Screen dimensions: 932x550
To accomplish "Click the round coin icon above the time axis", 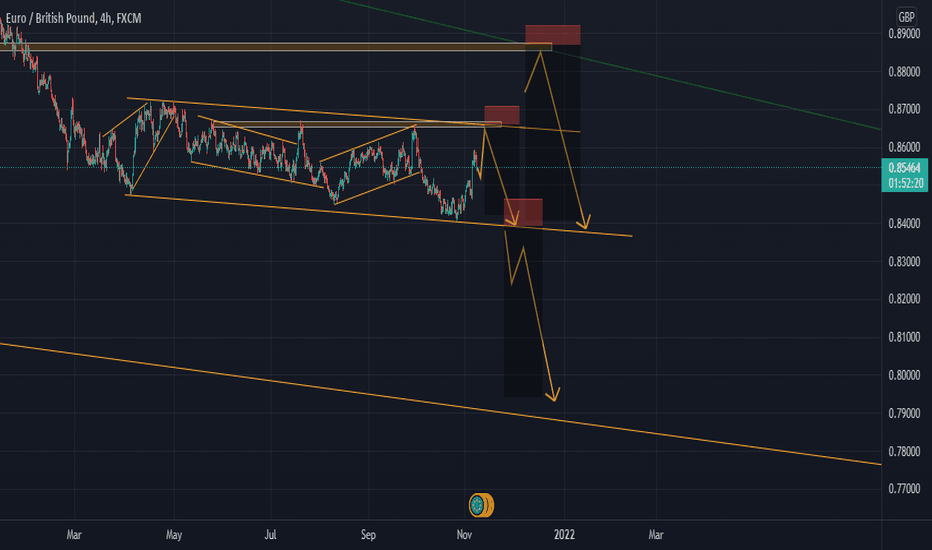I will 481,505.
